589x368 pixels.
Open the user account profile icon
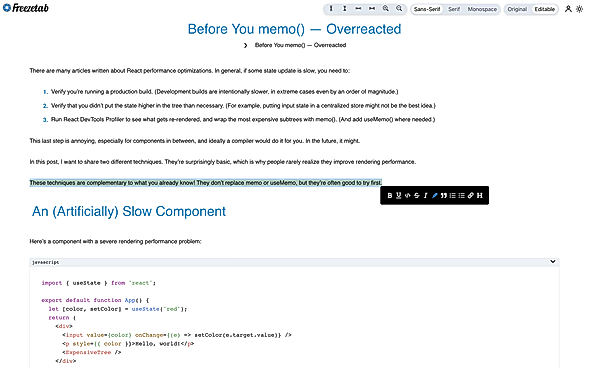tap(568, 9)
